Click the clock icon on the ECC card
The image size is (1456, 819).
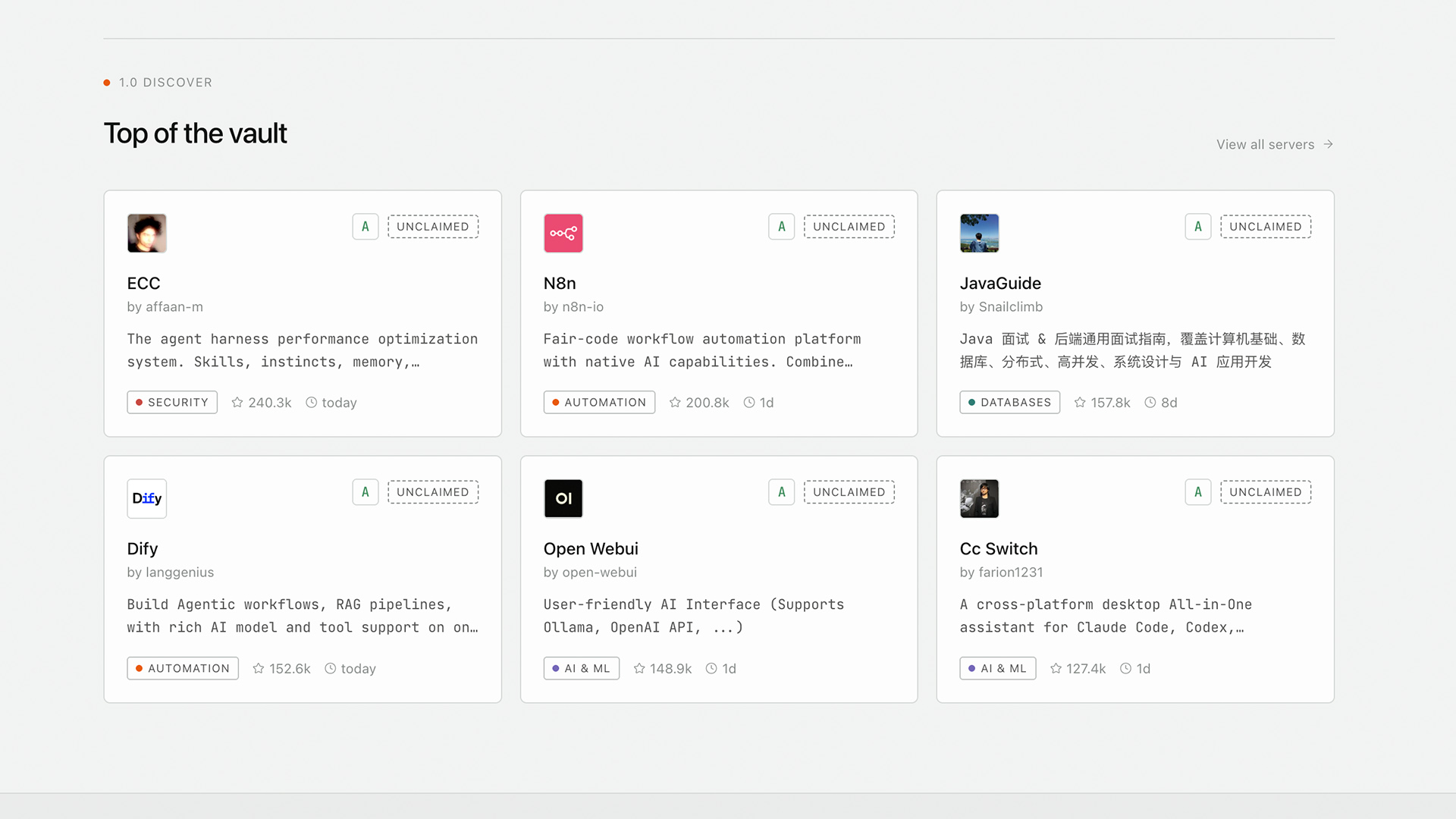[311, 403]
